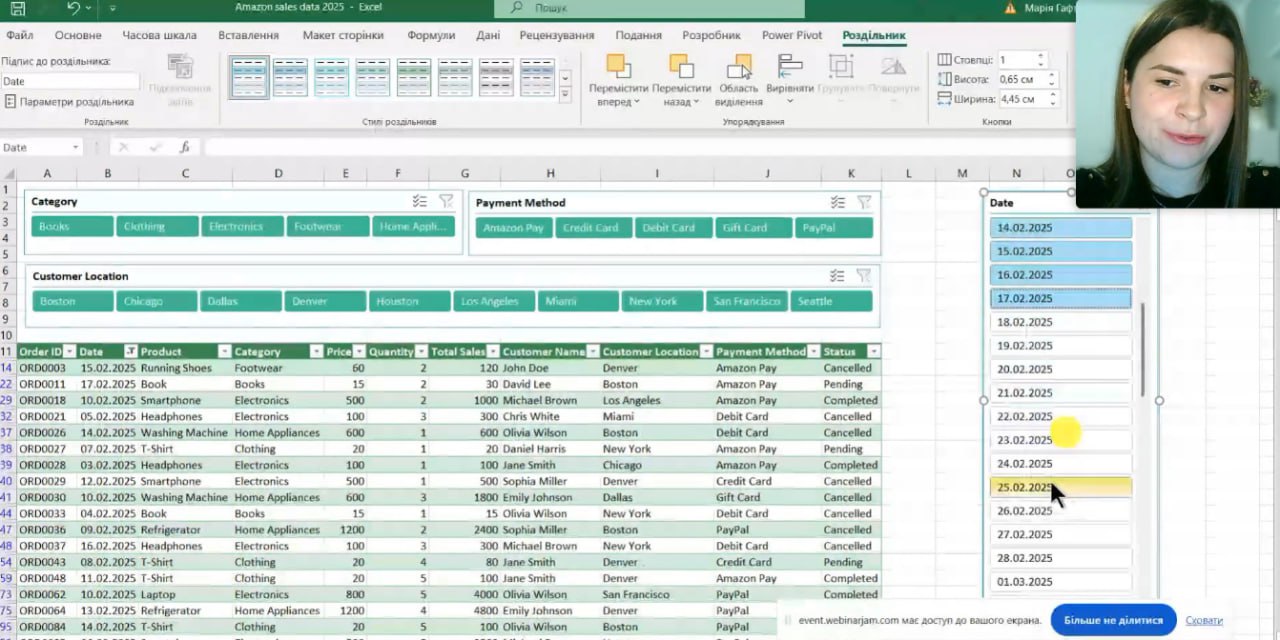Open the Selection Pane (Область виділення)
Image resolution: width=1280 pixels, height=640 pixels.
pos(739,80)
